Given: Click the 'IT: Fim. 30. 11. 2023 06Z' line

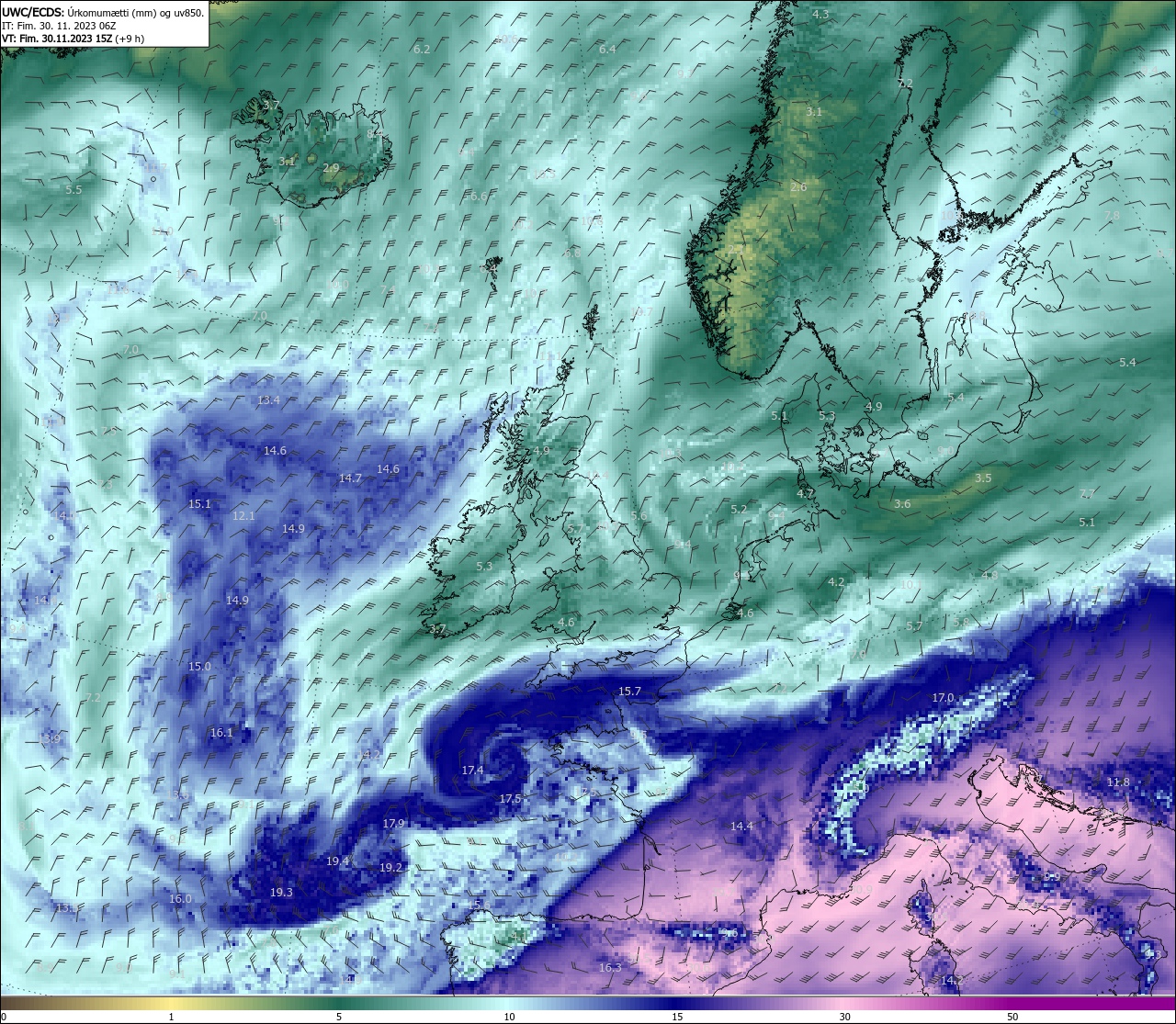Looking at the screenshot, I should [59, 26].
